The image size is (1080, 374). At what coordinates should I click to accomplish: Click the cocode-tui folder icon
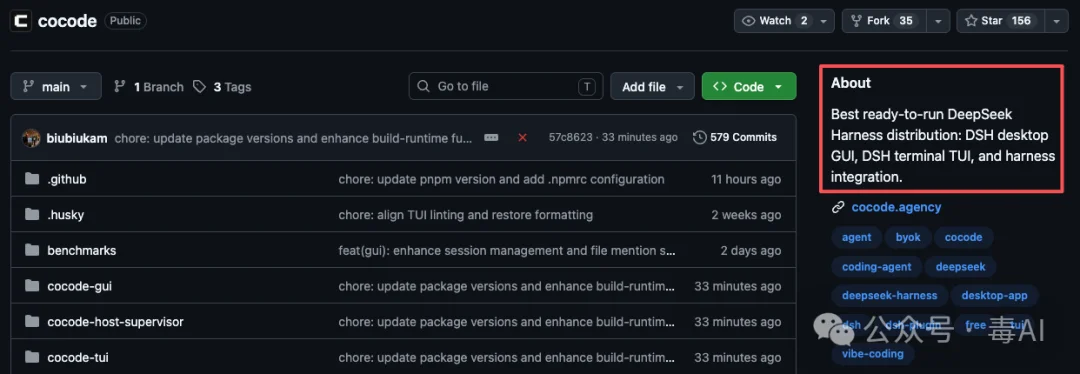coord(32,357)
